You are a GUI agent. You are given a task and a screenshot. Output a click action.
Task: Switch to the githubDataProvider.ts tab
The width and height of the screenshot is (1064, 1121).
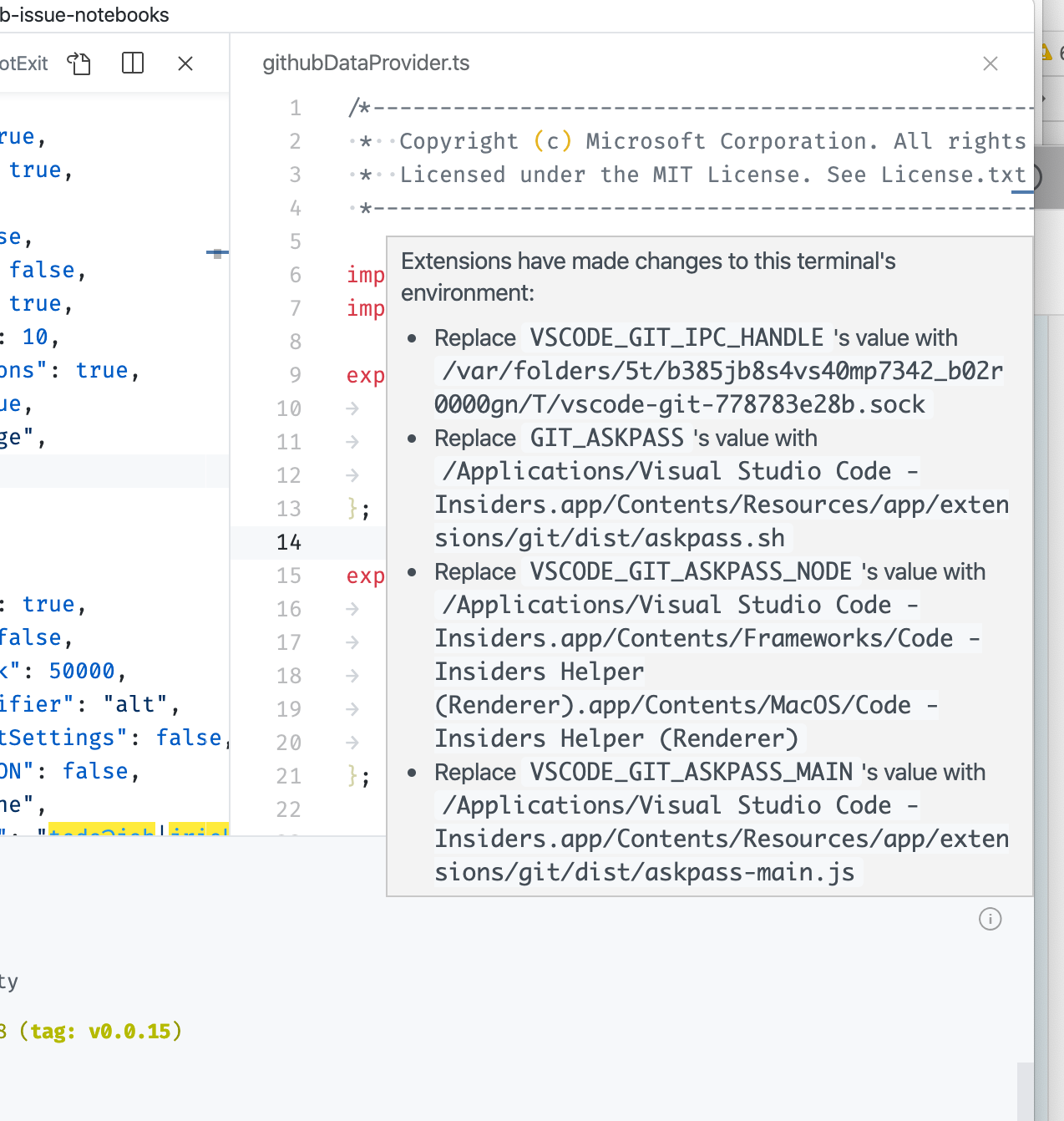coord(365,63)
